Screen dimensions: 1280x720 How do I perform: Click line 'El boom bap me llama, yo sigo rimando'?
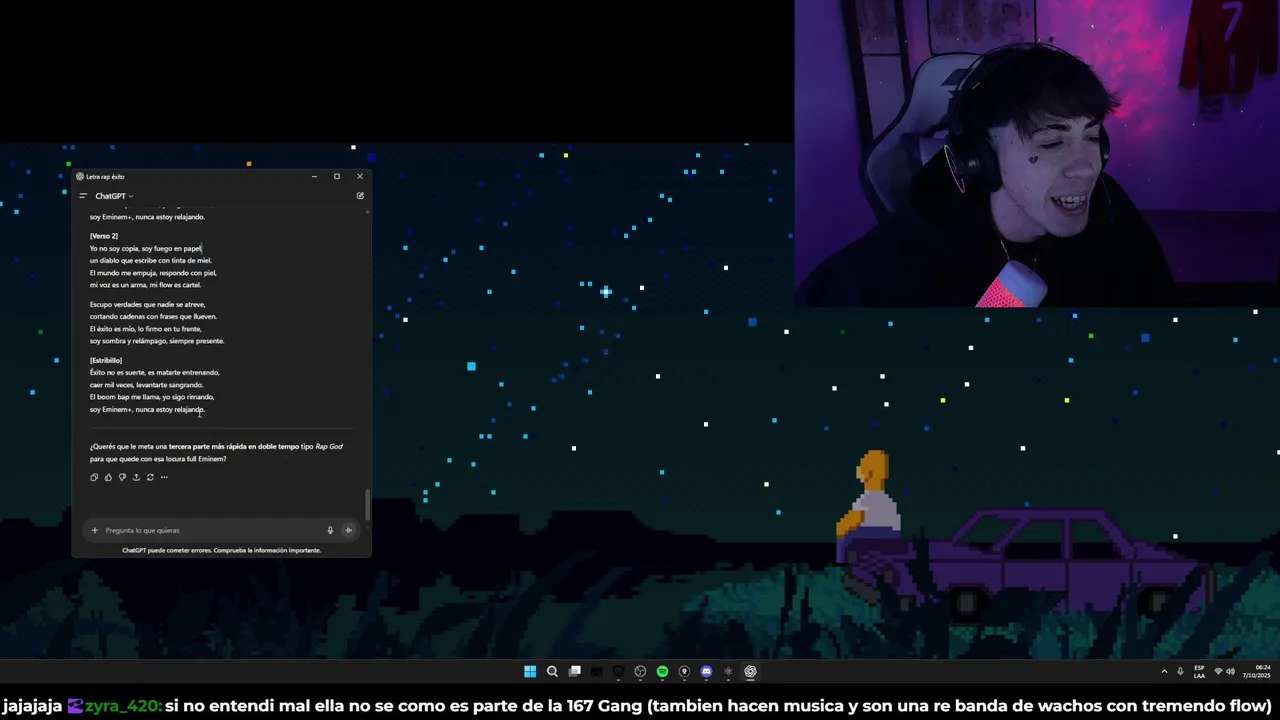[152, 397]
